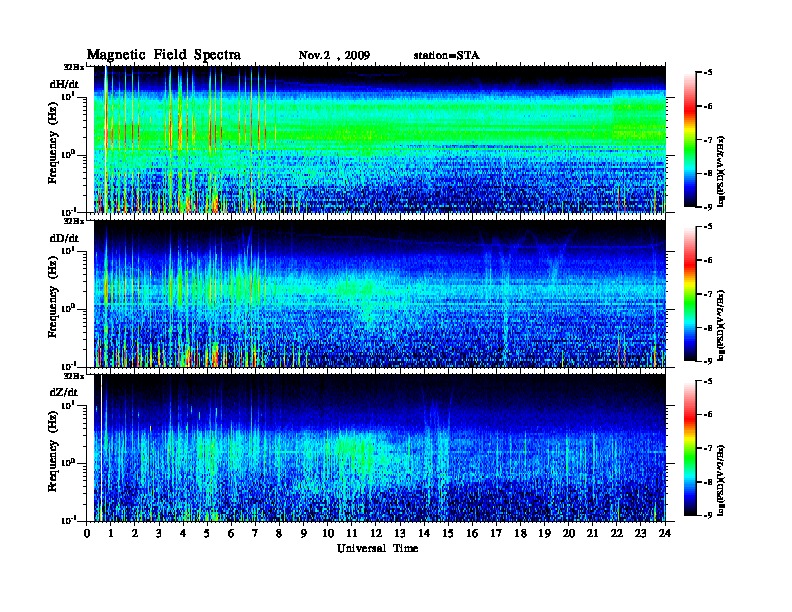Select the dD/dt panel label

tap(64, 238)
